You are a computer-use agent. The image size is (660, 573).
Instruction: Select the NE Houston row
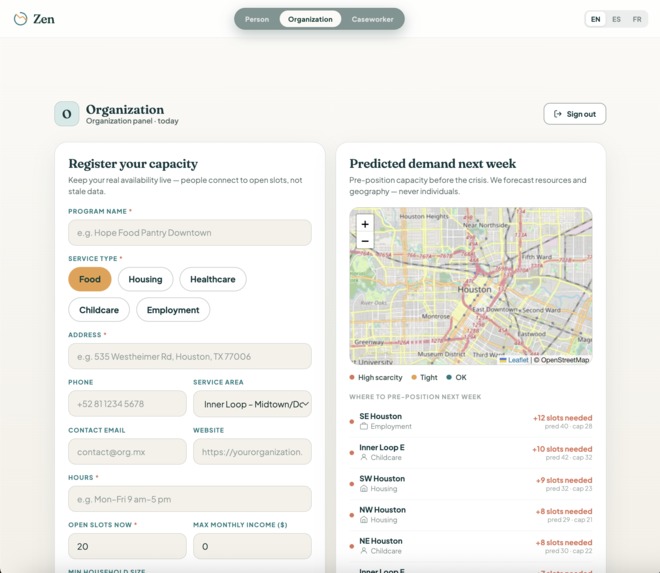point(471,546)
